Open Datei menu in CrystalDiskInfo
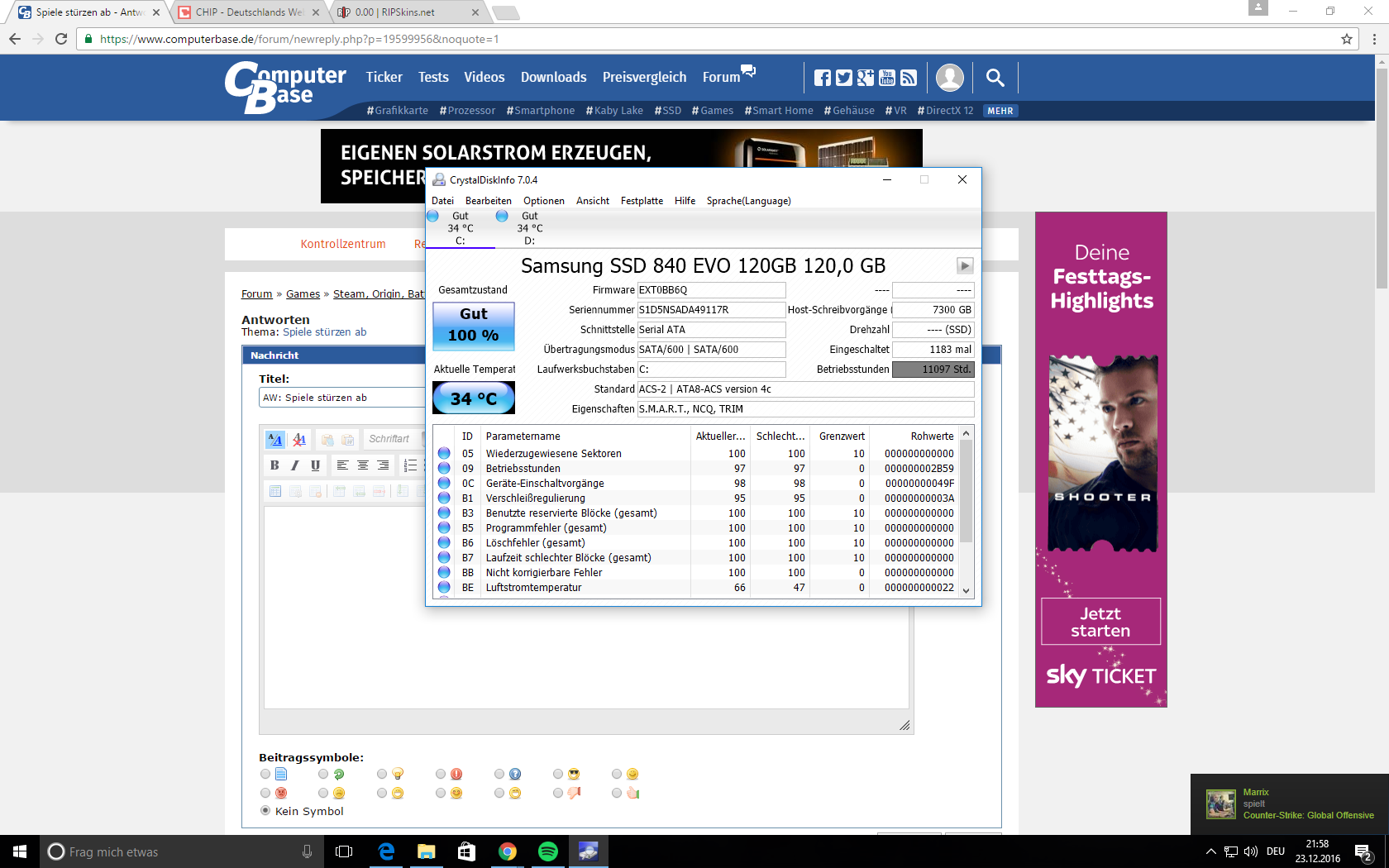The image size is (1389, 868). click(x=442, y=201)
